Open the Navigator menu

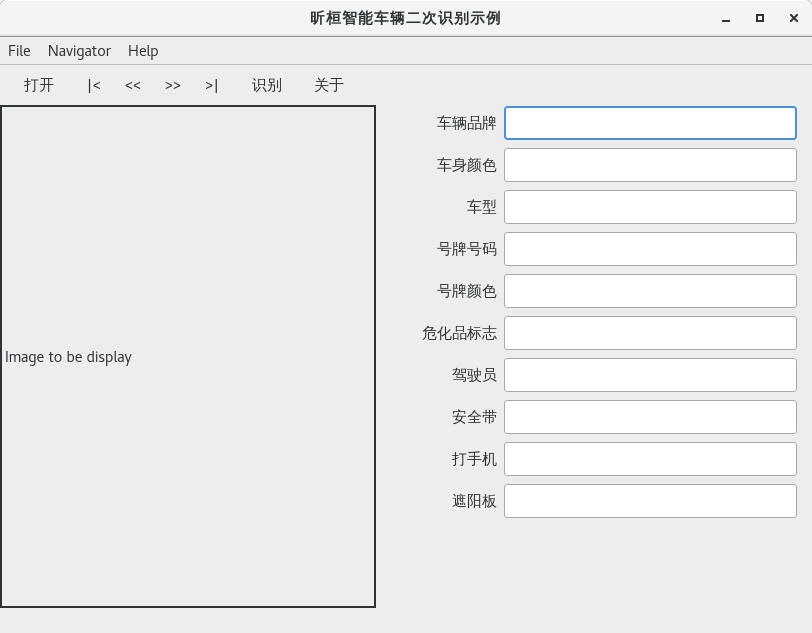[79, 51]
